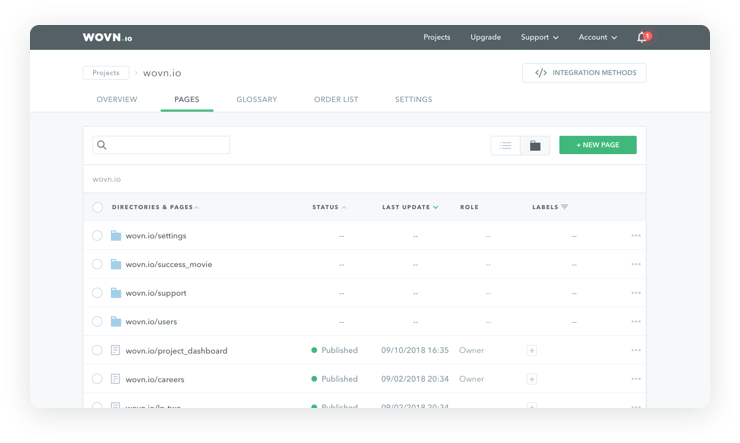Select the wovn.io/users row checkbox
This screenshot has width=740, height=443.
97,322
